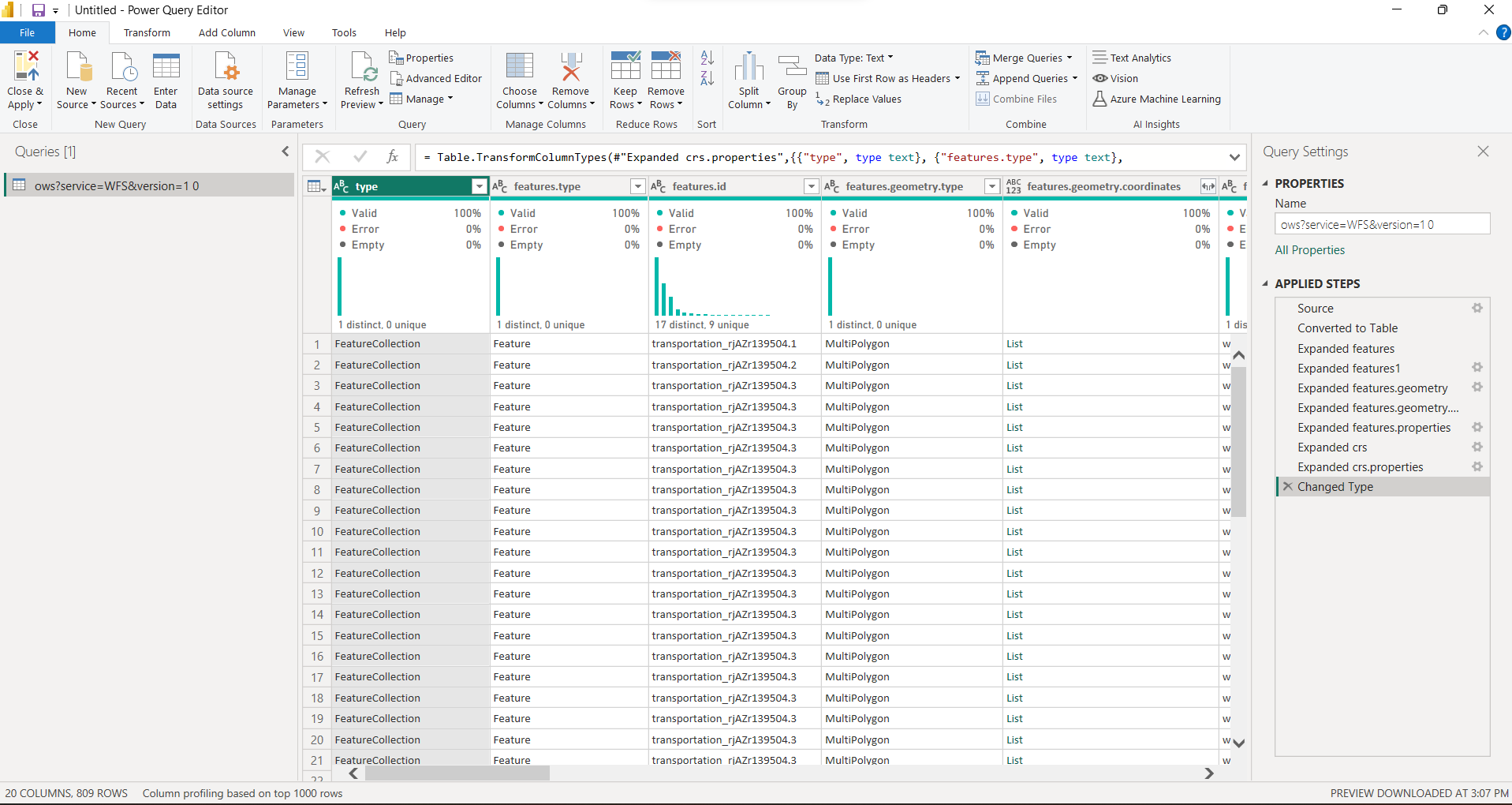The height and width of the screenshot is (805, 1512).
Task: Click the Remove Columns icon
Action: click(x=570, y=66)
